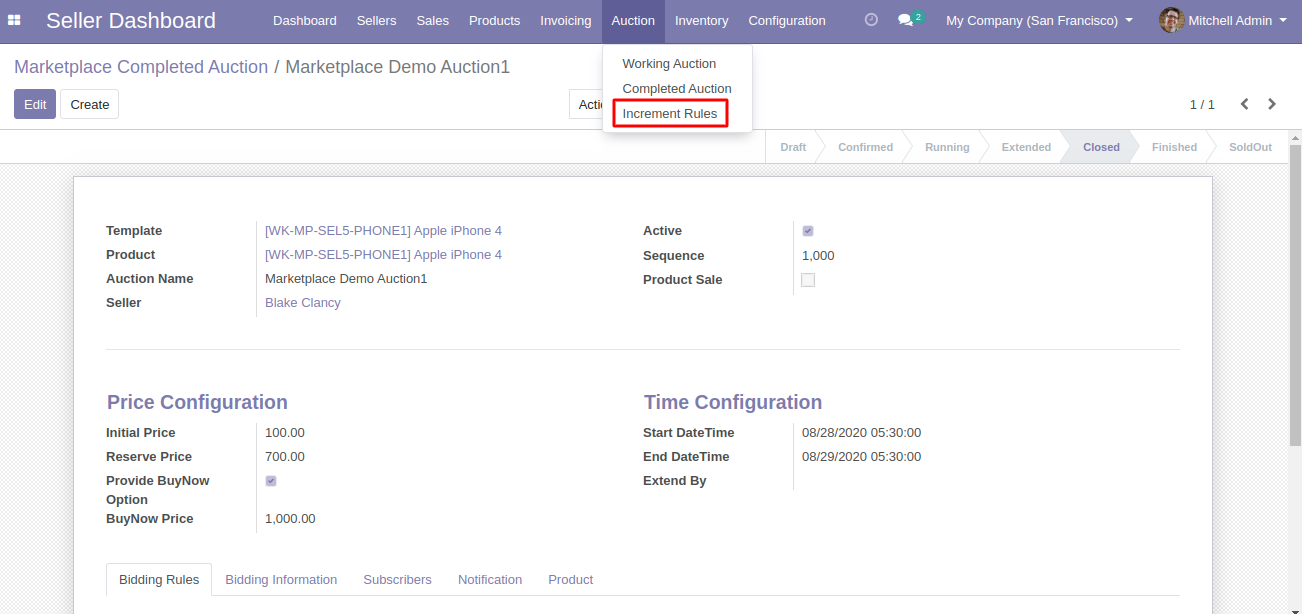This screenshot has width=1302, height=614.
Task: Select Completed Auction menu entry
Action: pos(677,89)
